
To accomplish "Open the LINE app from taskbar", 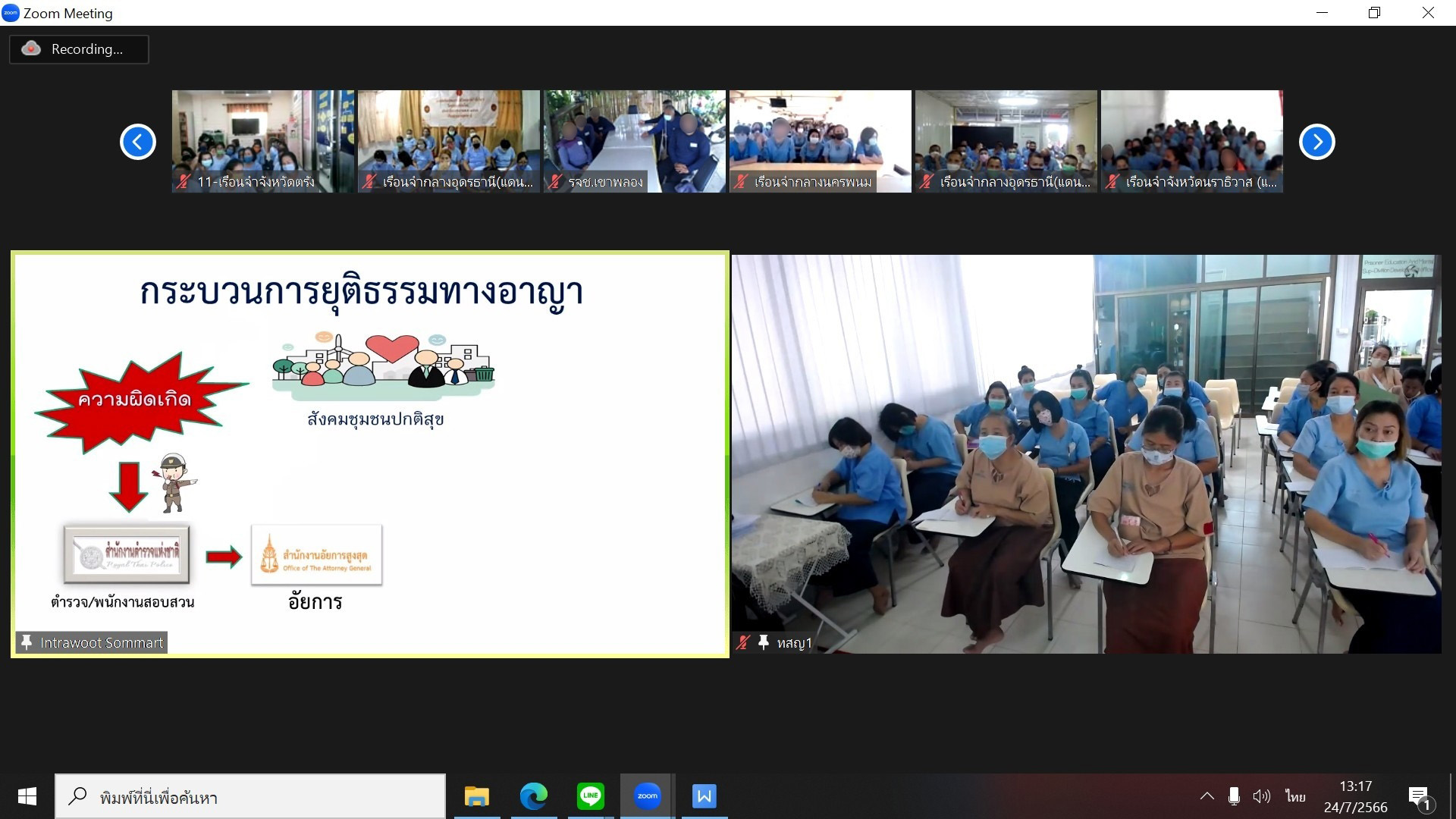I will [x=590, y=795].
